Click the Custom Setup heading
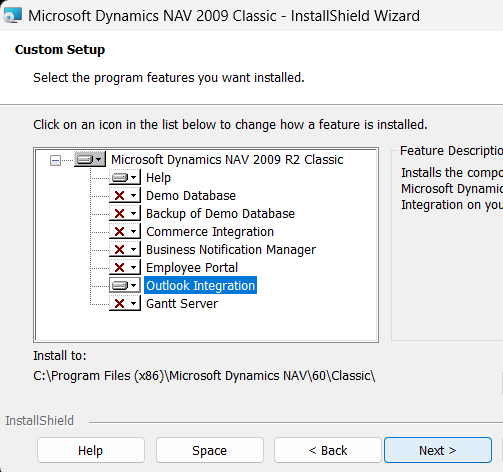 click(60, 50)
